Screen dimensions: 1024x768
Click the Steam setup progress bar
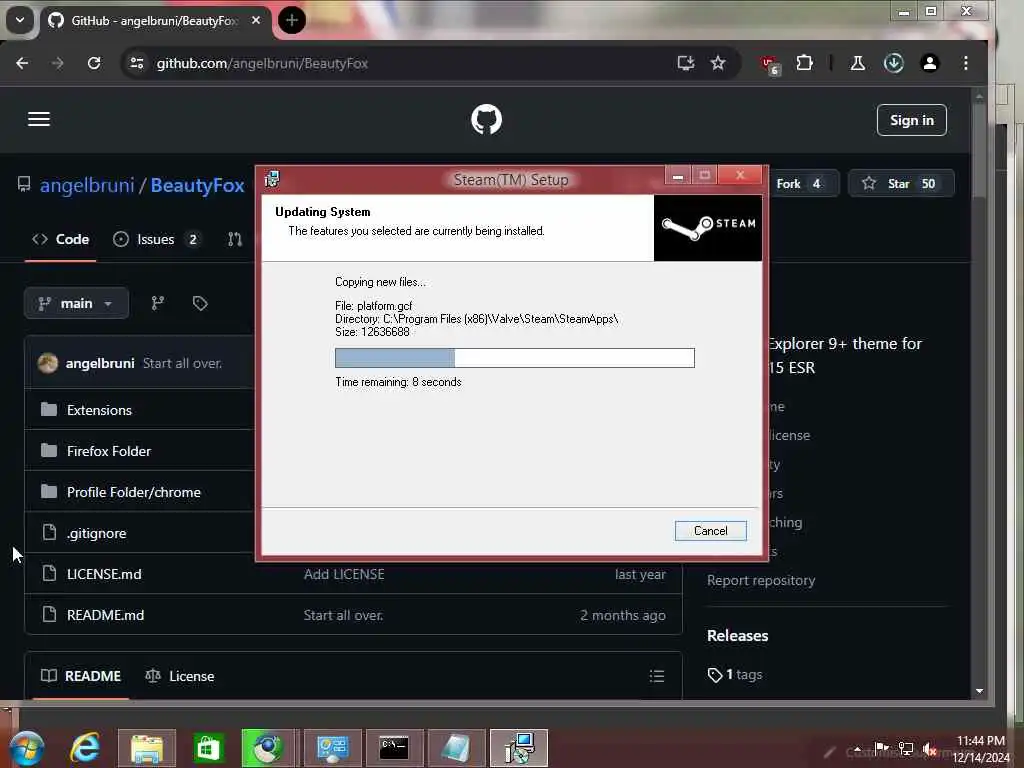tap(515, 357)
